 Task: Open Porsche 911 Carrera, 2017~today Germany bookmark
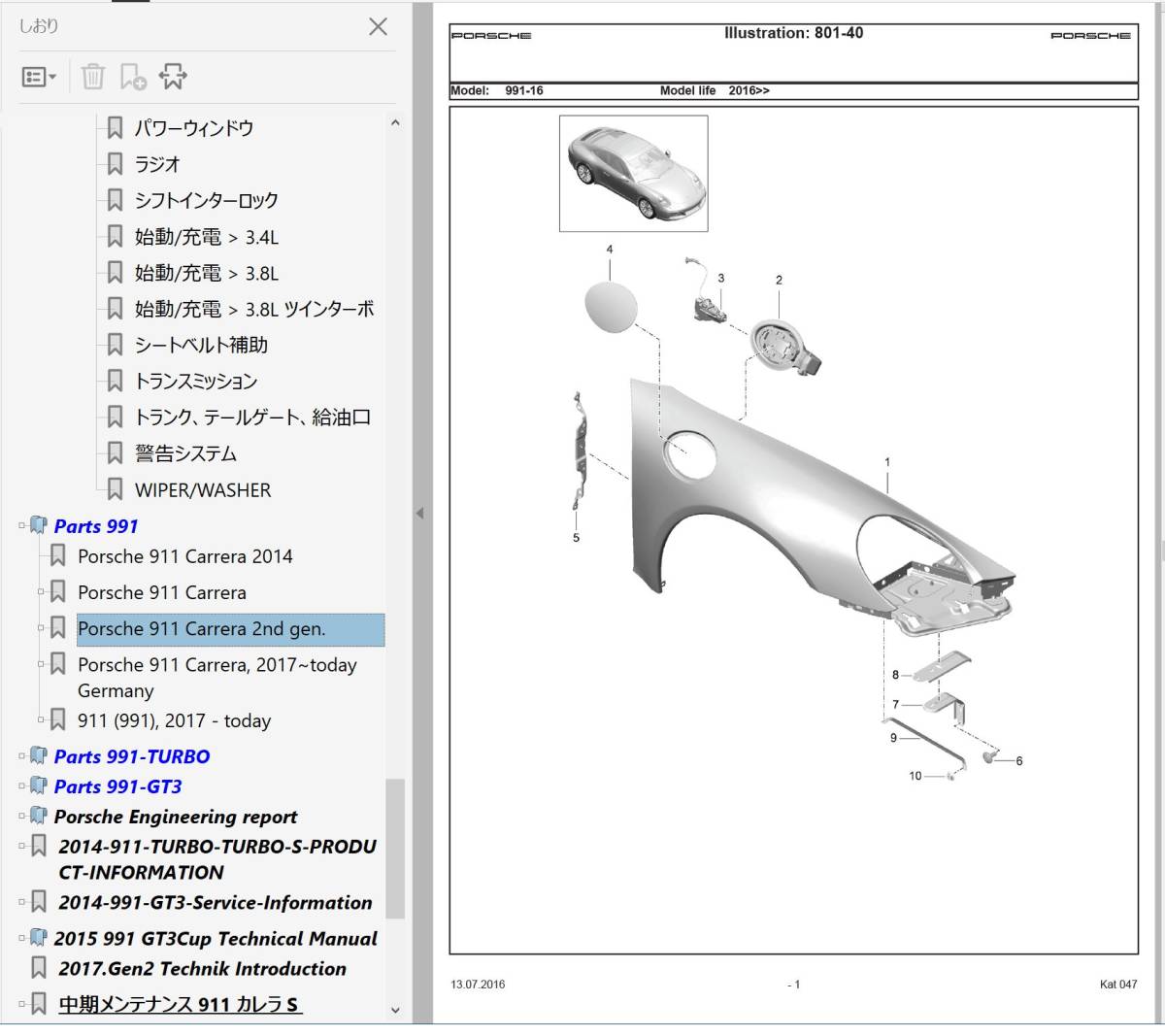[x=217, y=678]
